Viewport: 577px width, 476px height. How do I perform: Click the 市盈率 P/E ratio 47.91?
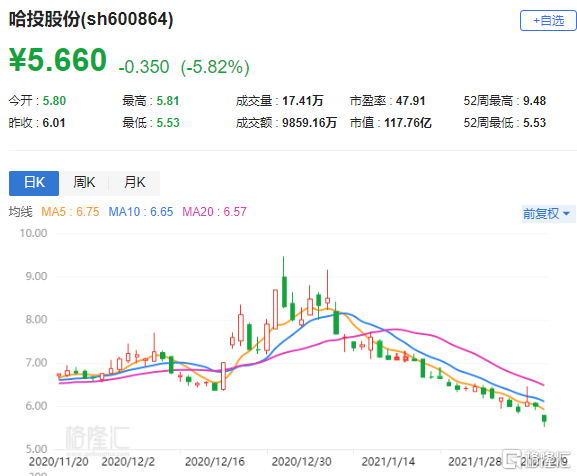410,101
